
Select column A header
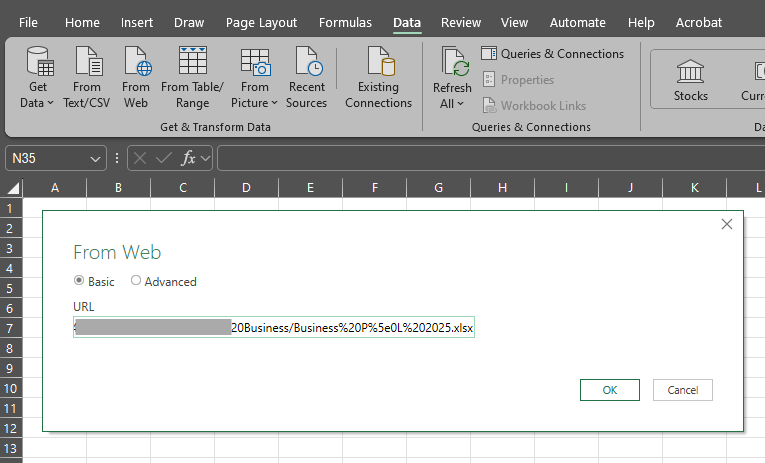coord(55,188)
